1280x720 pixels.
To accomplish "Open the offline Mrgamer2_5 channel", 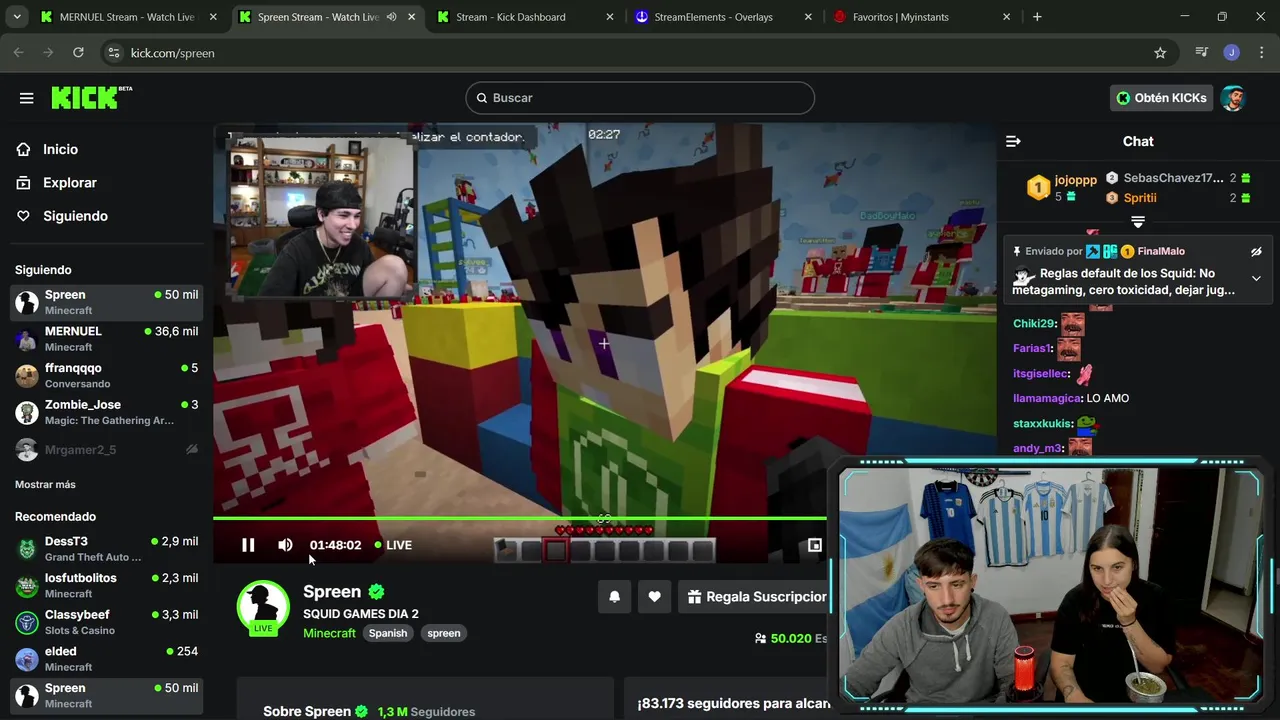I will (x=107, y=450).
